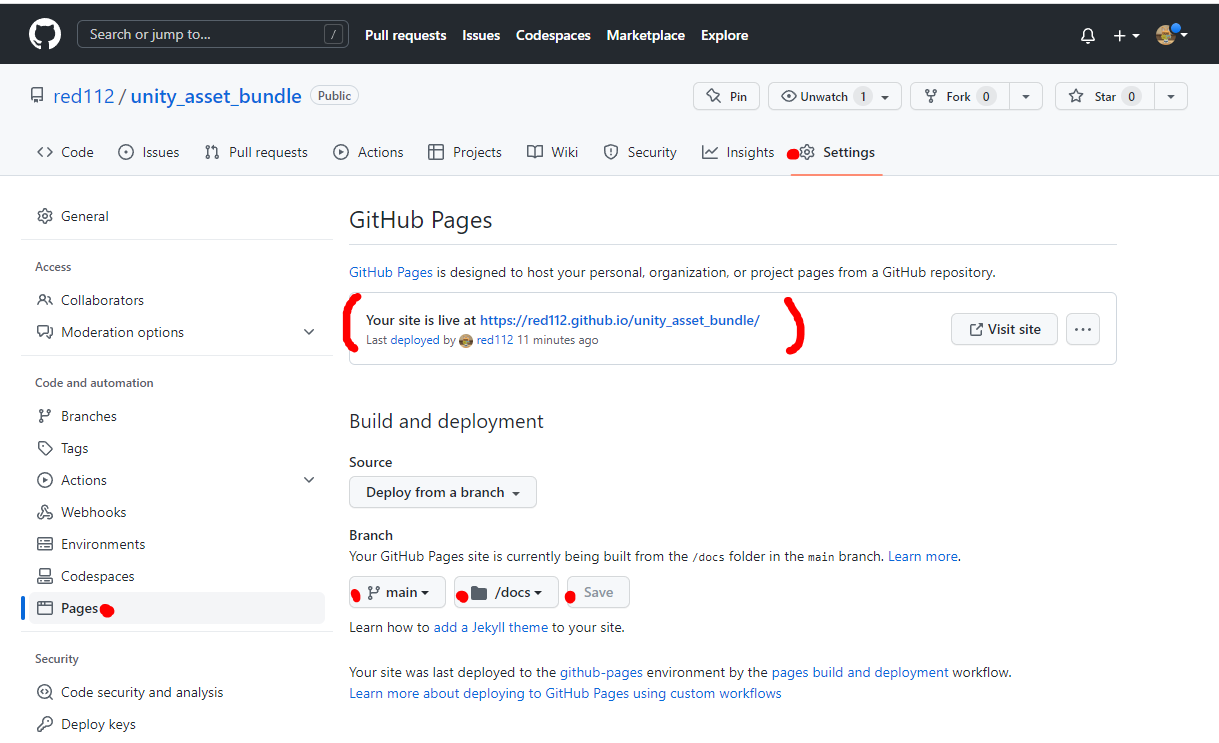Open the main branch selector
1219x743 pixels.
pyautogui.click(x=397, y=592)
